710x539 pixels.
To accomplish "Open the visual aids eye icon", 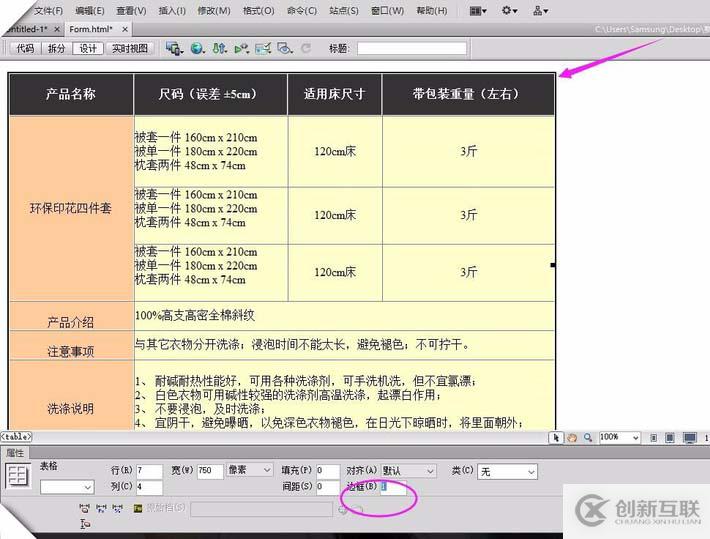I will coord(285,48).
